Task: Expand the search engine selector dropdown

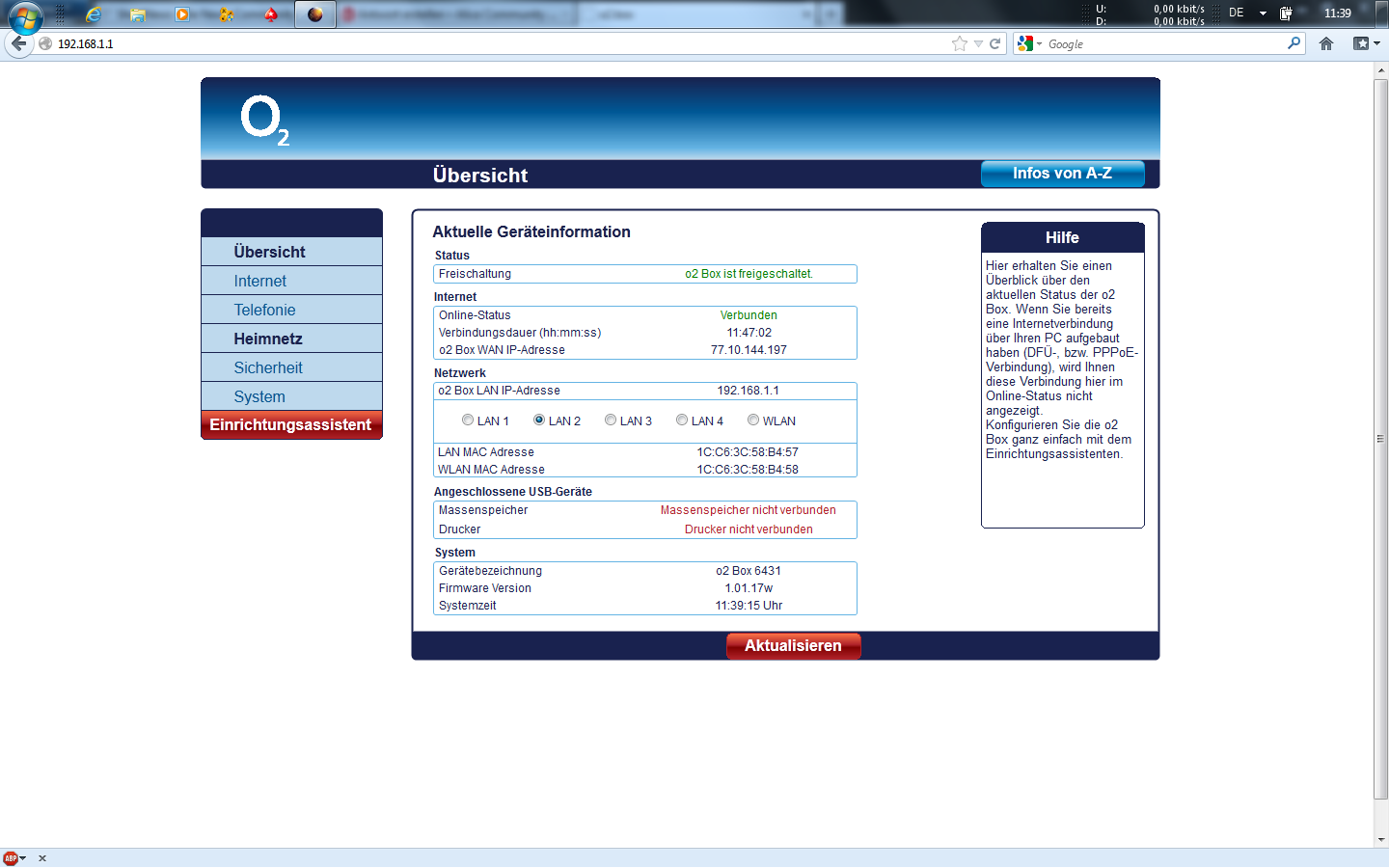Action: click(x=1028, y=43)
